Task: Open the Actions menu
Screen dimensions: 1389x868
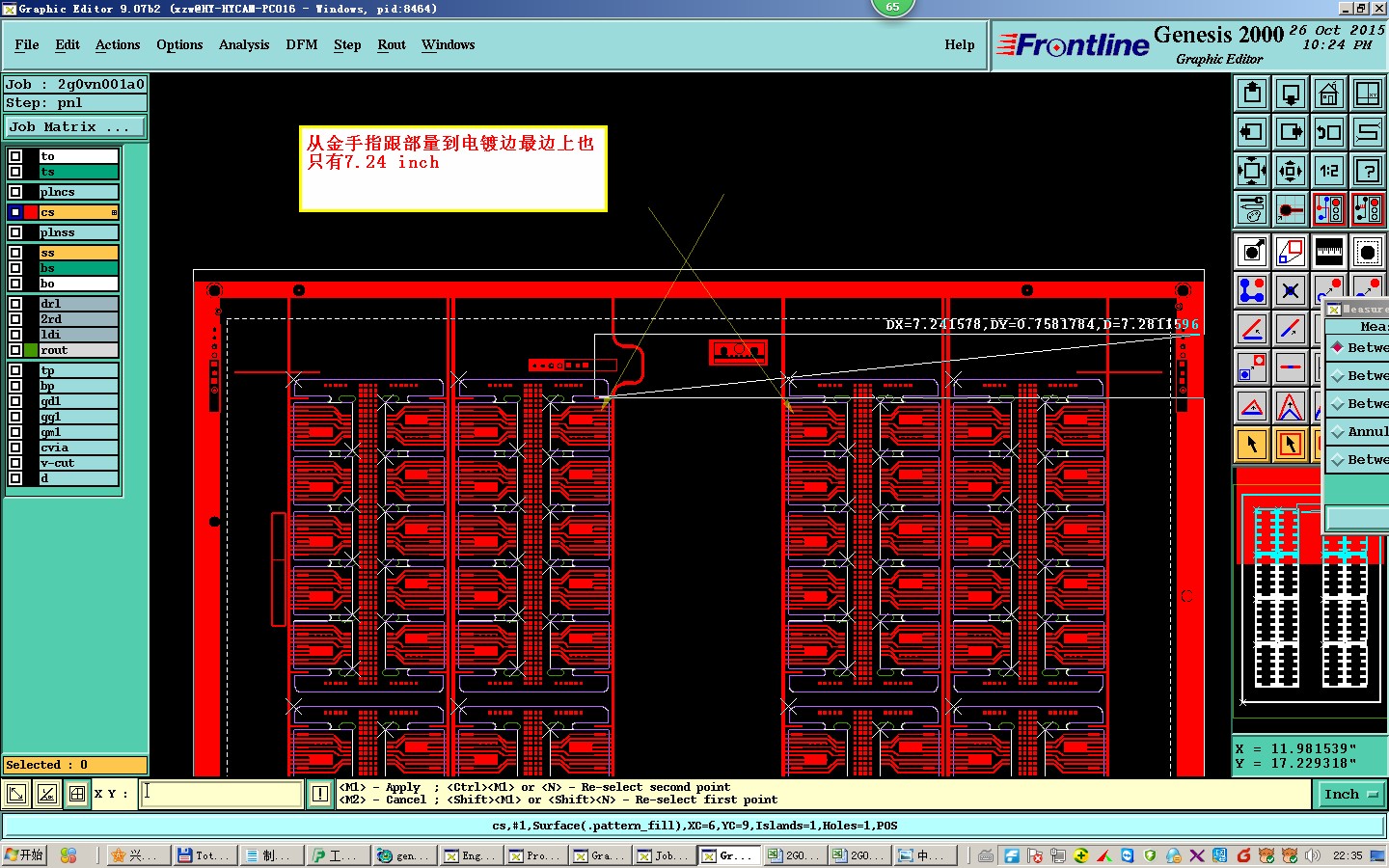Action: pos(118,44)
